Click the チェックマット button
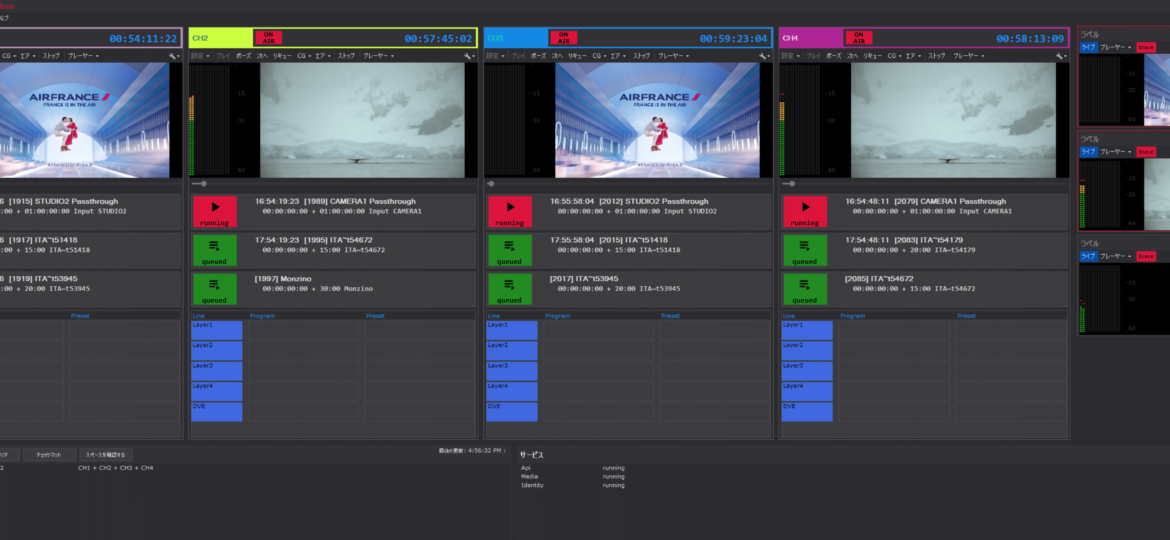Screen dimensions: 1170x540 click(49, 454)
